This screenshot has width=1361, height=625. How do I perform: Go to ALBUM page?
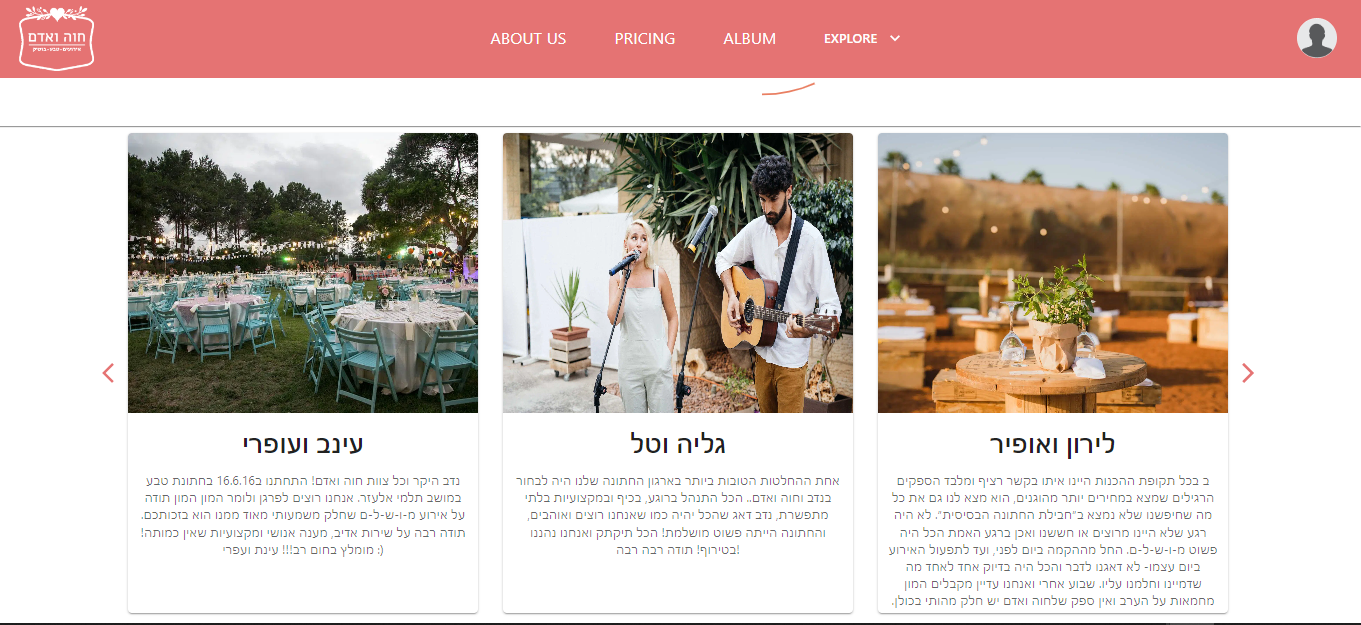pyautogui.click(x=750, y=38)
